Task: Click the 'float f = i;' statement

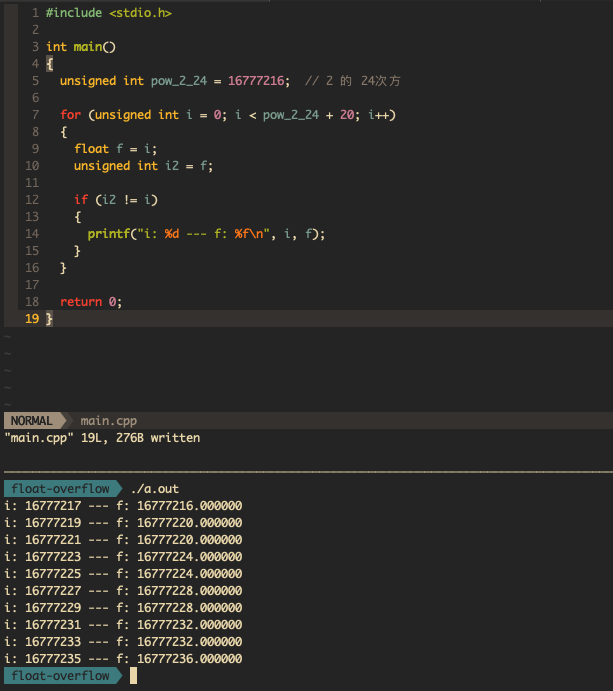Action: point(115,149)
